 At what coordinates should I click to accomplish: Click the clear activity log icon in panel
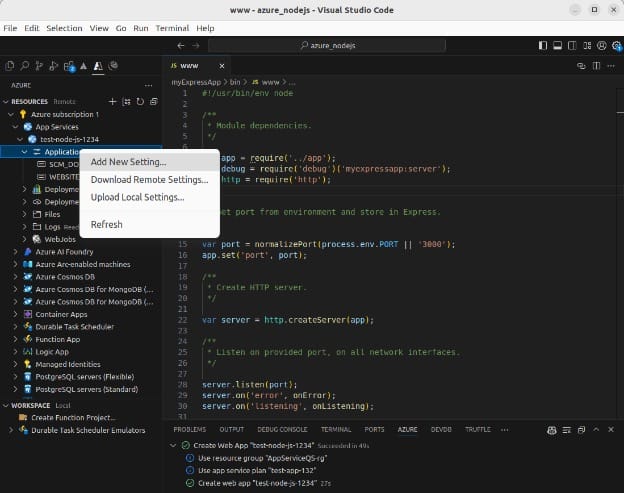click(567, 430)
